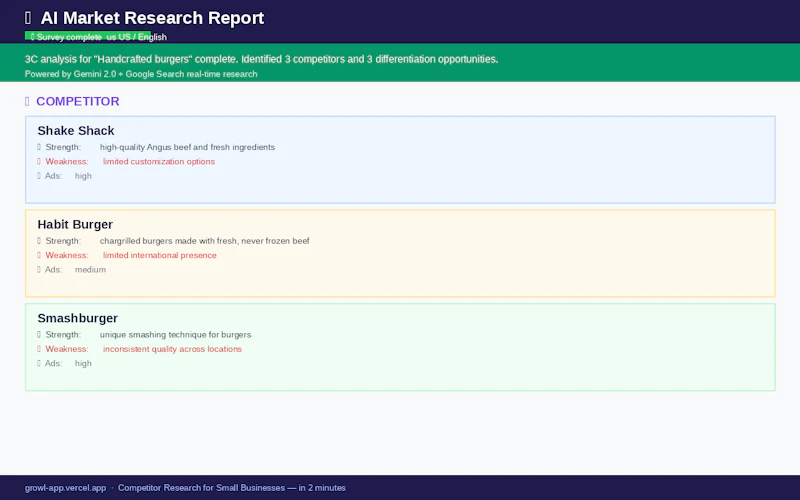Click the Shake Shack competitor name
Viewport: 800px width, 500px height.
point(76,131)
